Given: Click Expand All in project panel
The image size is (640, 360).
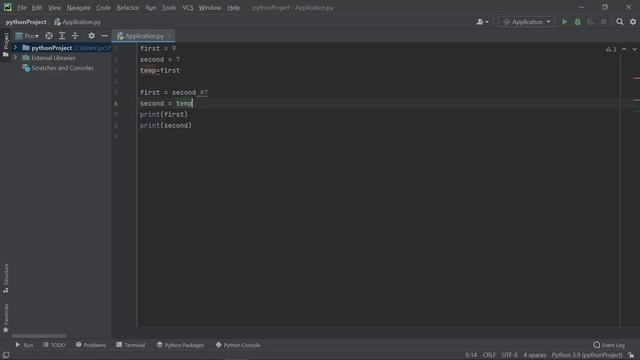Looking at the screenshot, I should [62, 36].
